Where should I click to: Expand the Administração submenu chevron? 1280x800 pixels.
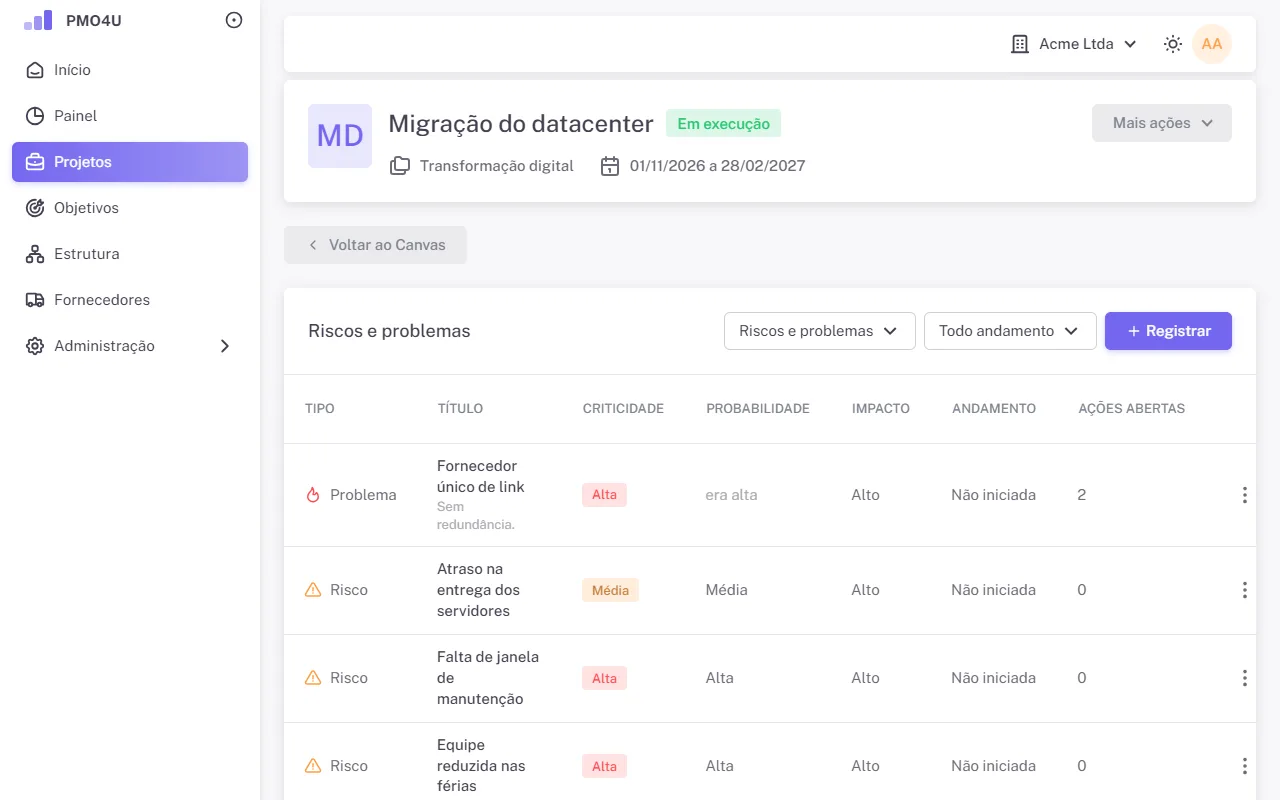tap(225, 346)
